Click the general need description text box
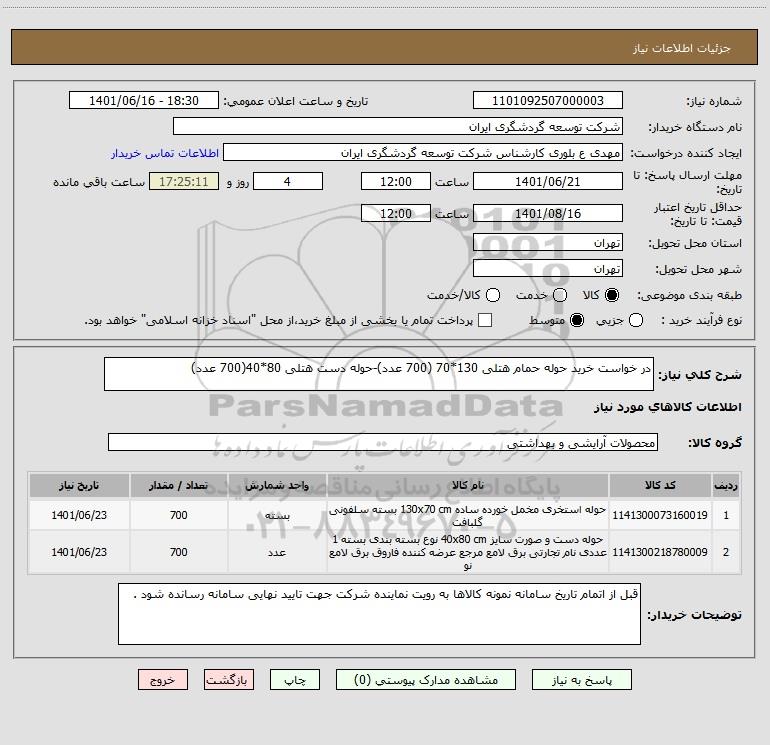This screenshot has height=745, width=770. point(379,374)
